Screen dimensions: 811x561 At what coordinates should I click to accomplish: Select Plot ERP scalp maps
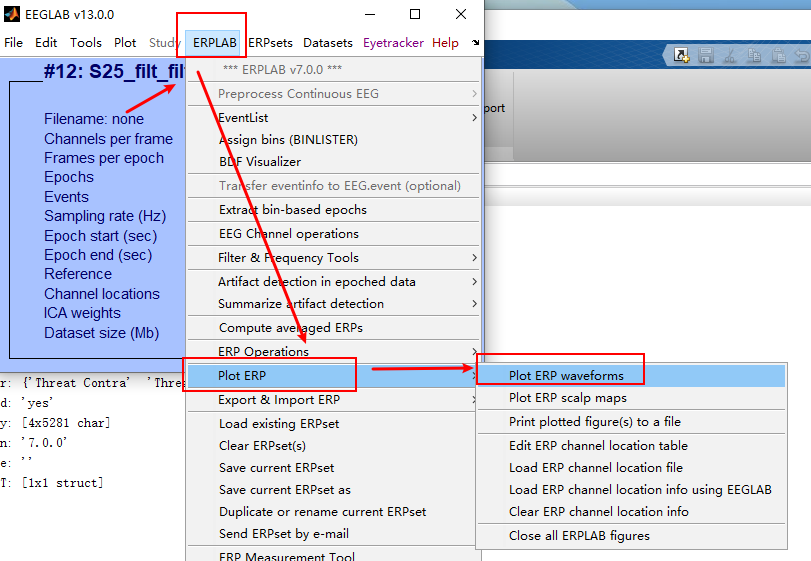631,398
